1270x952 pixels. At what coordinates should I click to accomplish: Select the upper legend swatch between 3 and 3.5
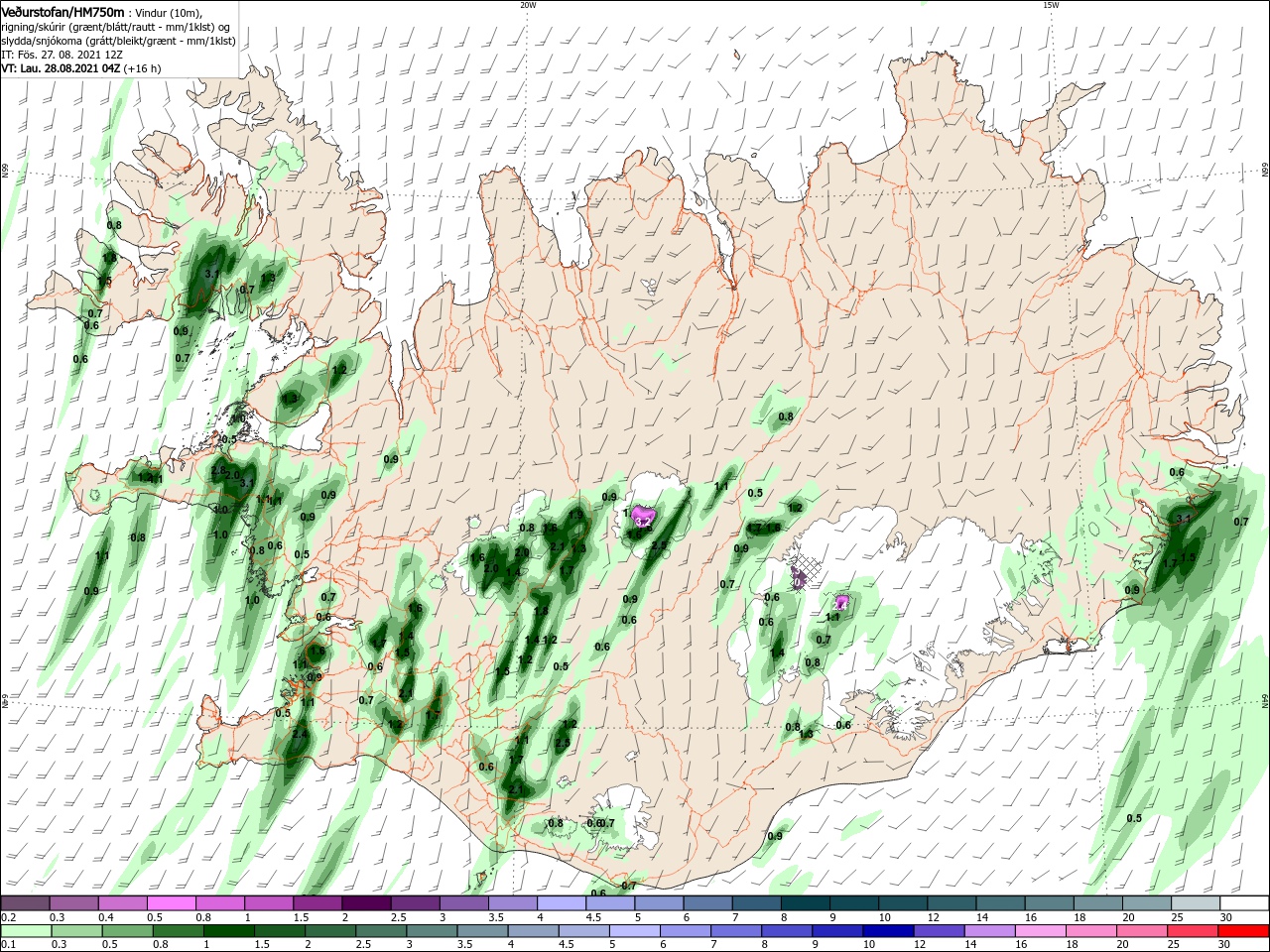tap(464, 903)
